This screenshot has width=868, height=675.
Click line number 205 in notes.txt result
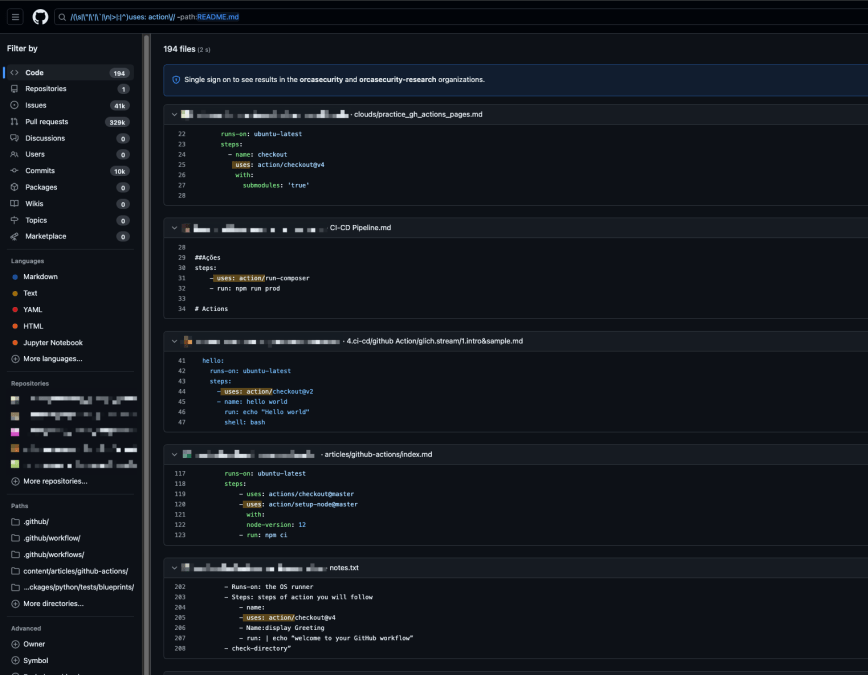point(180,618)
